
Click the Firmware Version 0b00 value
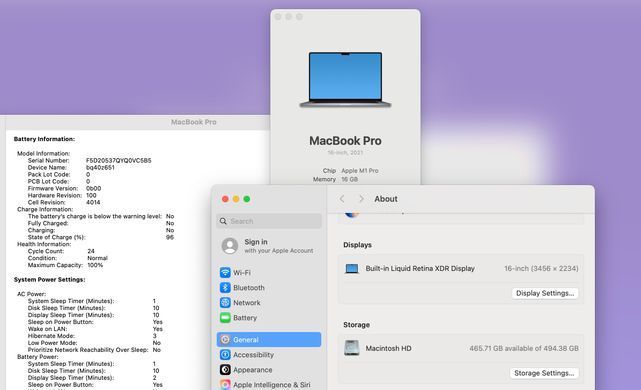tap(94, 188)
